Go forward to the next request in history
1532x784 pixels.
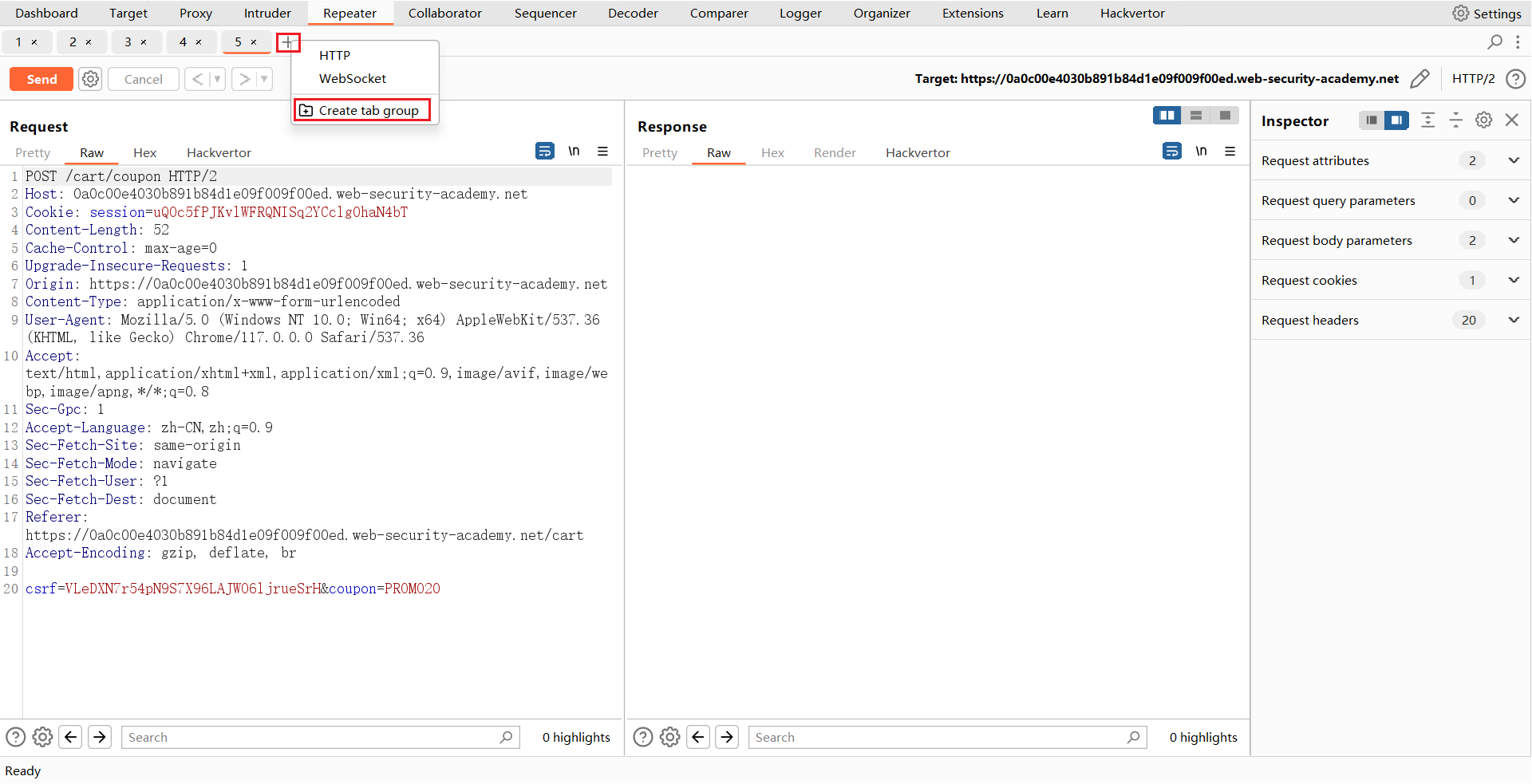tap(245, 79)
